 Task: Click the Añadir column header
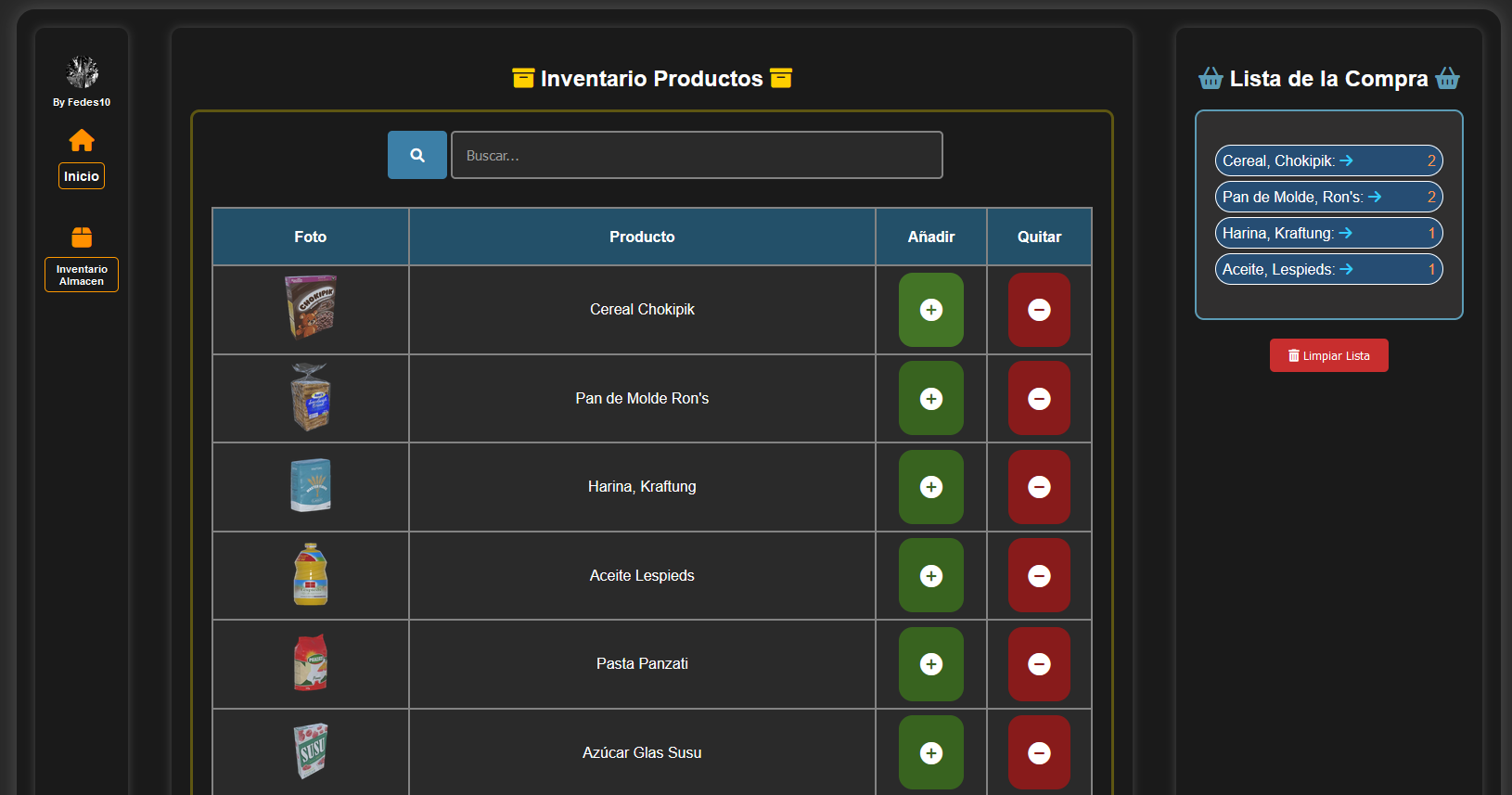click(x=931, y=237)
